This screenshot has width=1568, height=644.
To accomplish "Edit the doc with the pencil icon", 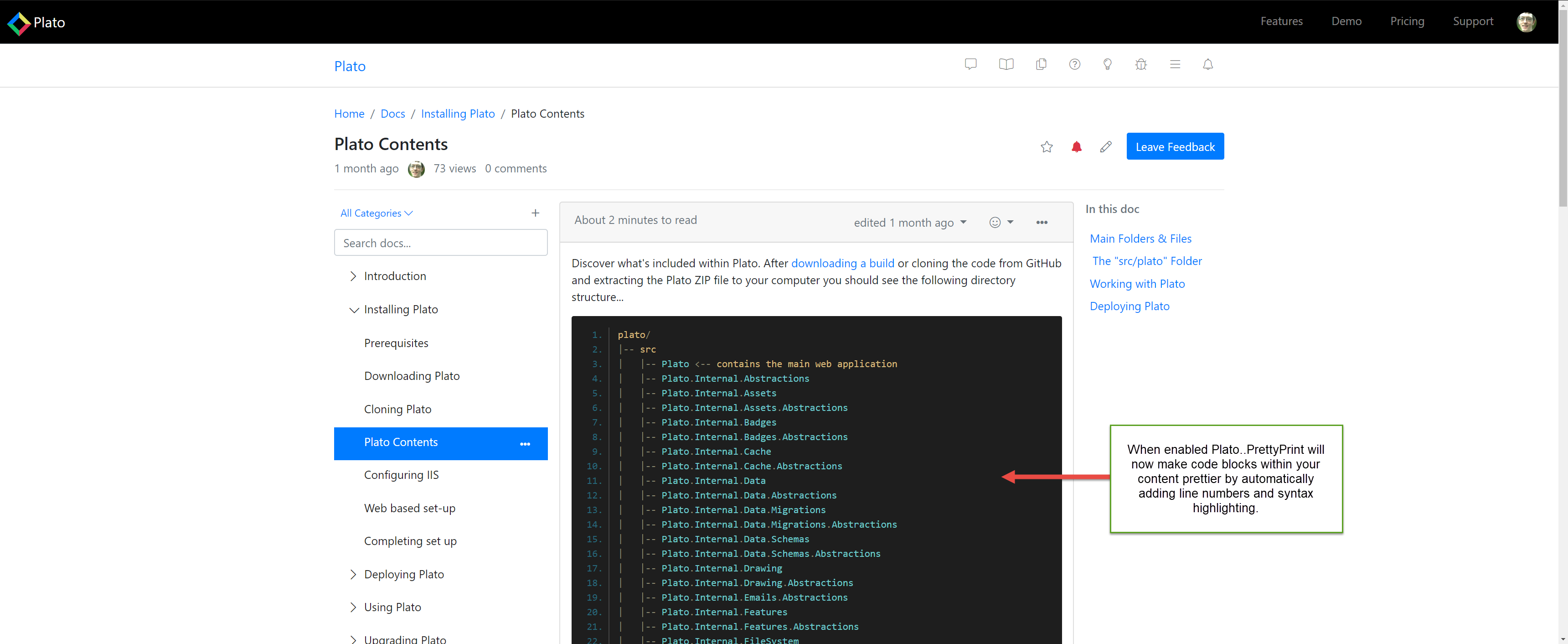I will click(1105, 147).
